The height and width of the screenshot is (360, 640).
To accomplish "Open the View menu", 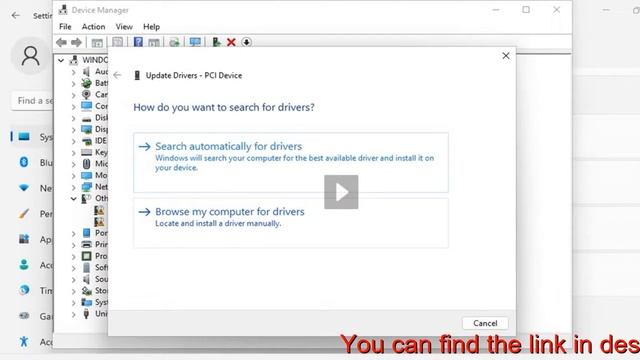I will [124, 27].
